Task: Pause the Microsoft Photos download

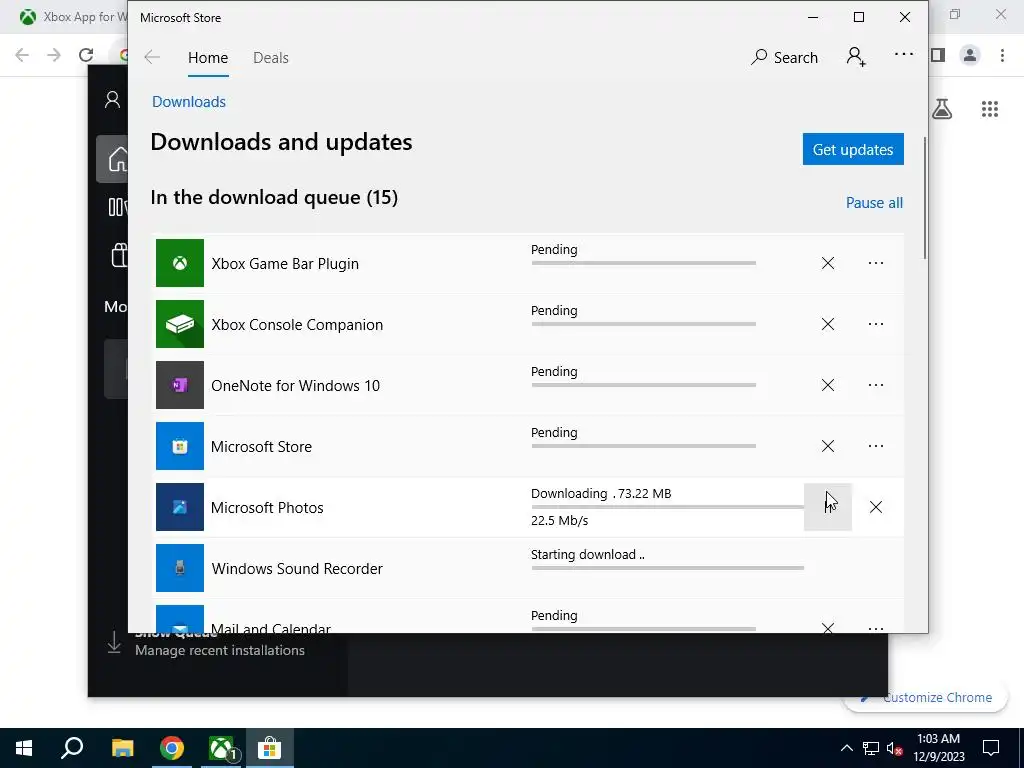Action: [x=827, y=507]
